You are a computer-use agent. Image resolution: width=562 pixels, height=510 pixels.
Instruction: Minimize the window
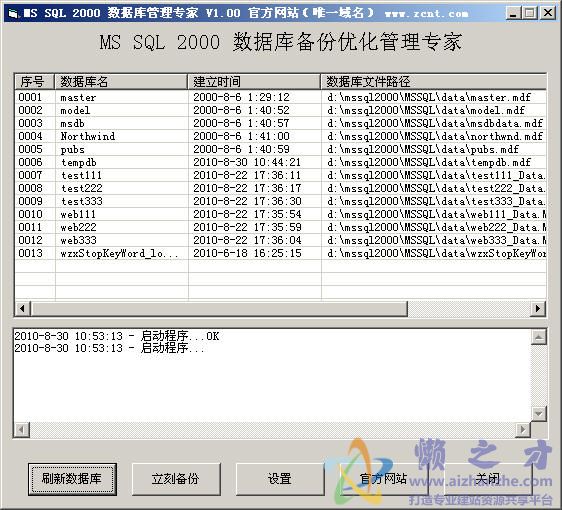(x=513, y=14)
